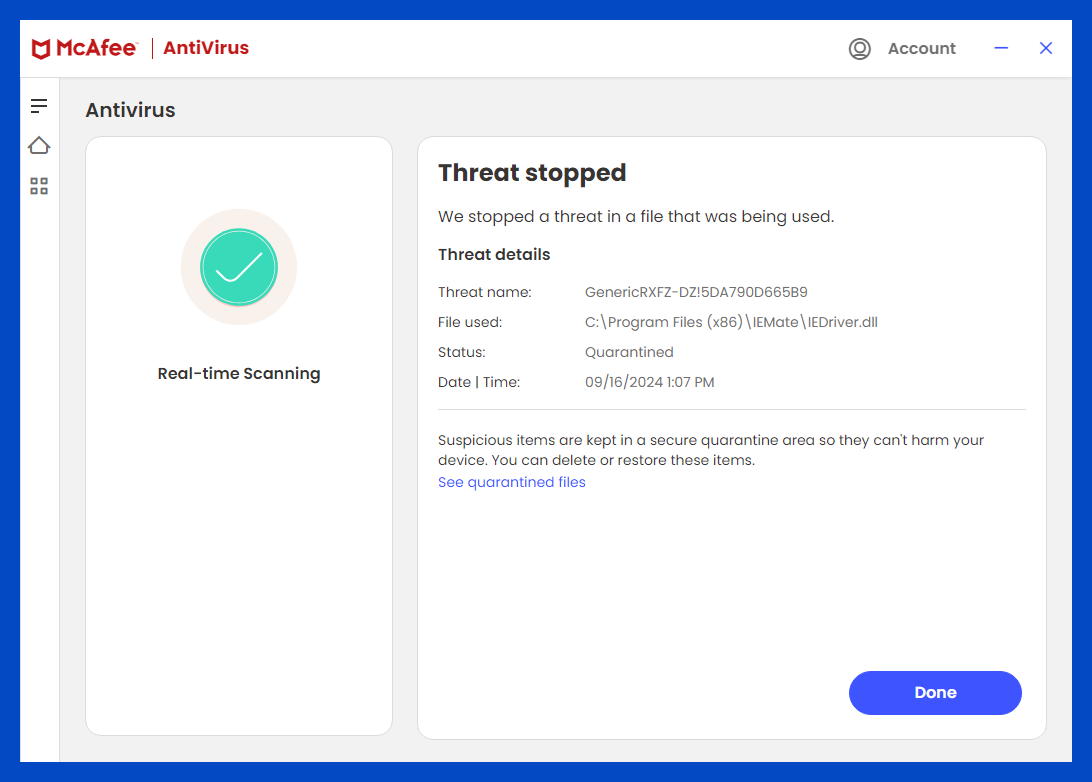
Task: Minimize the McAfee window
Action: (1001, 48)
